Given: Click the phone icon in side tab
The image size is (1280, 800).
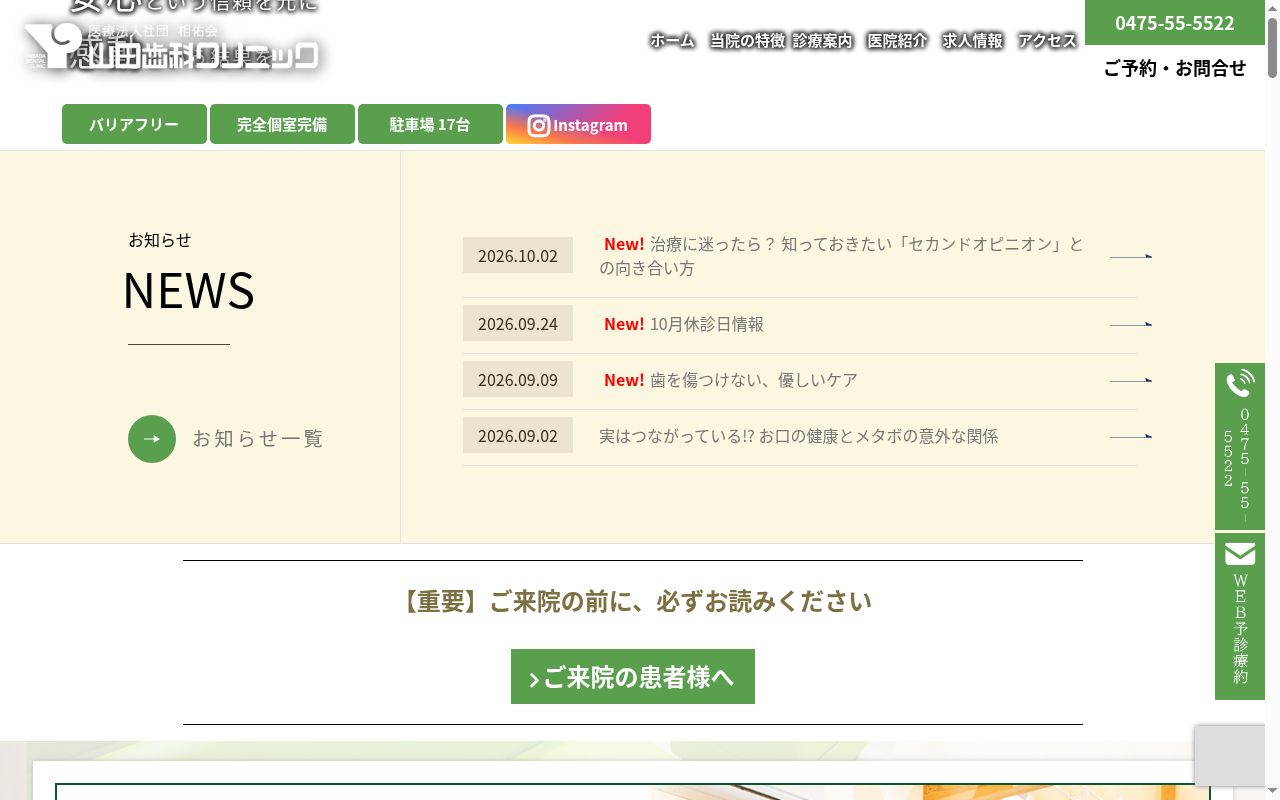Looking at the screenshot, I should coord(1240,383).
